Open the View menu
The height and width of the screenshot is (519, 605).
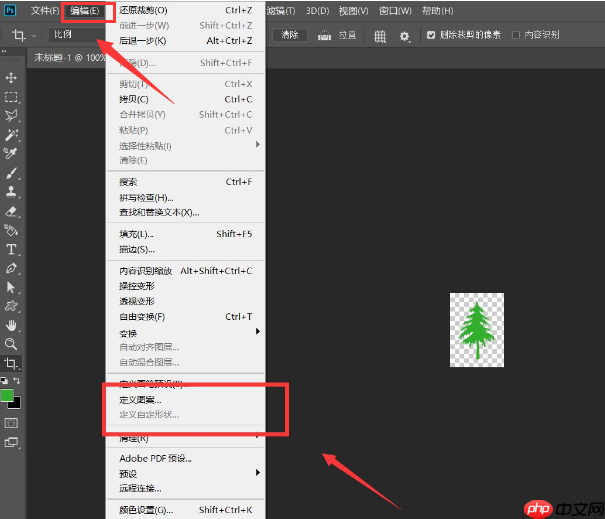point(353,11)
